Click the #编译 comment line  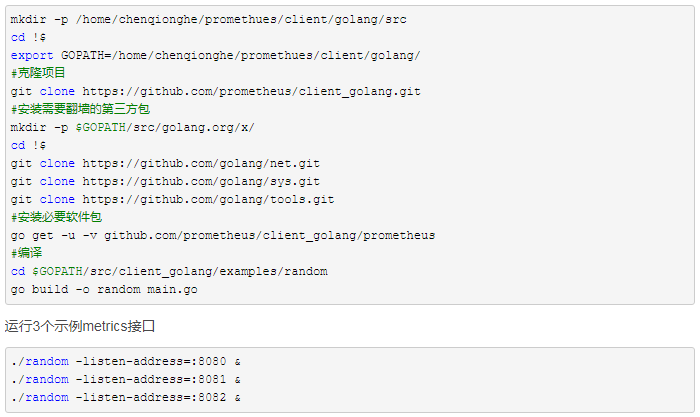pyautogui.click(x=27, y=253)
